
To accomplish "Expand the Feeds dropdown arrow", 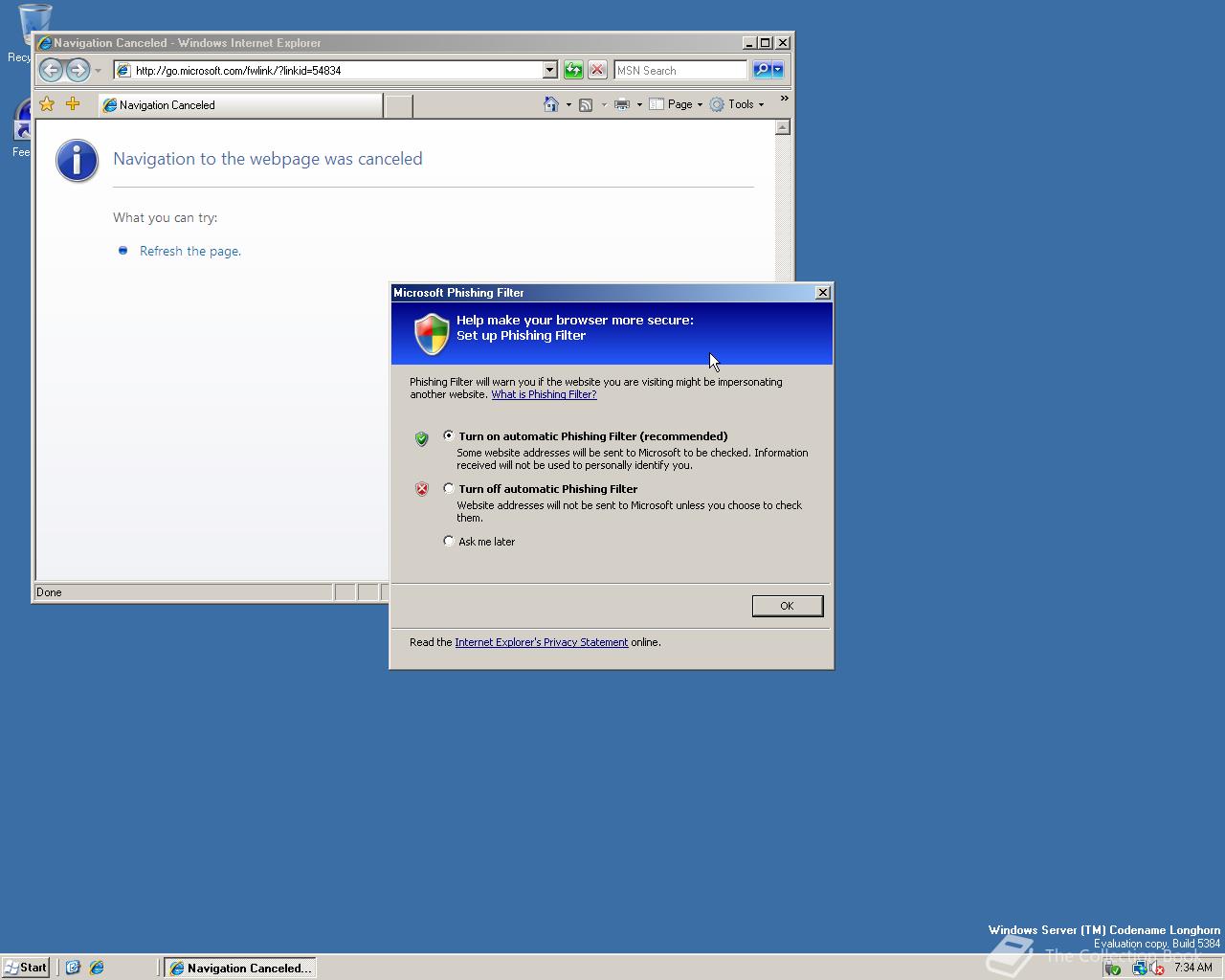I will coord(603,105).
